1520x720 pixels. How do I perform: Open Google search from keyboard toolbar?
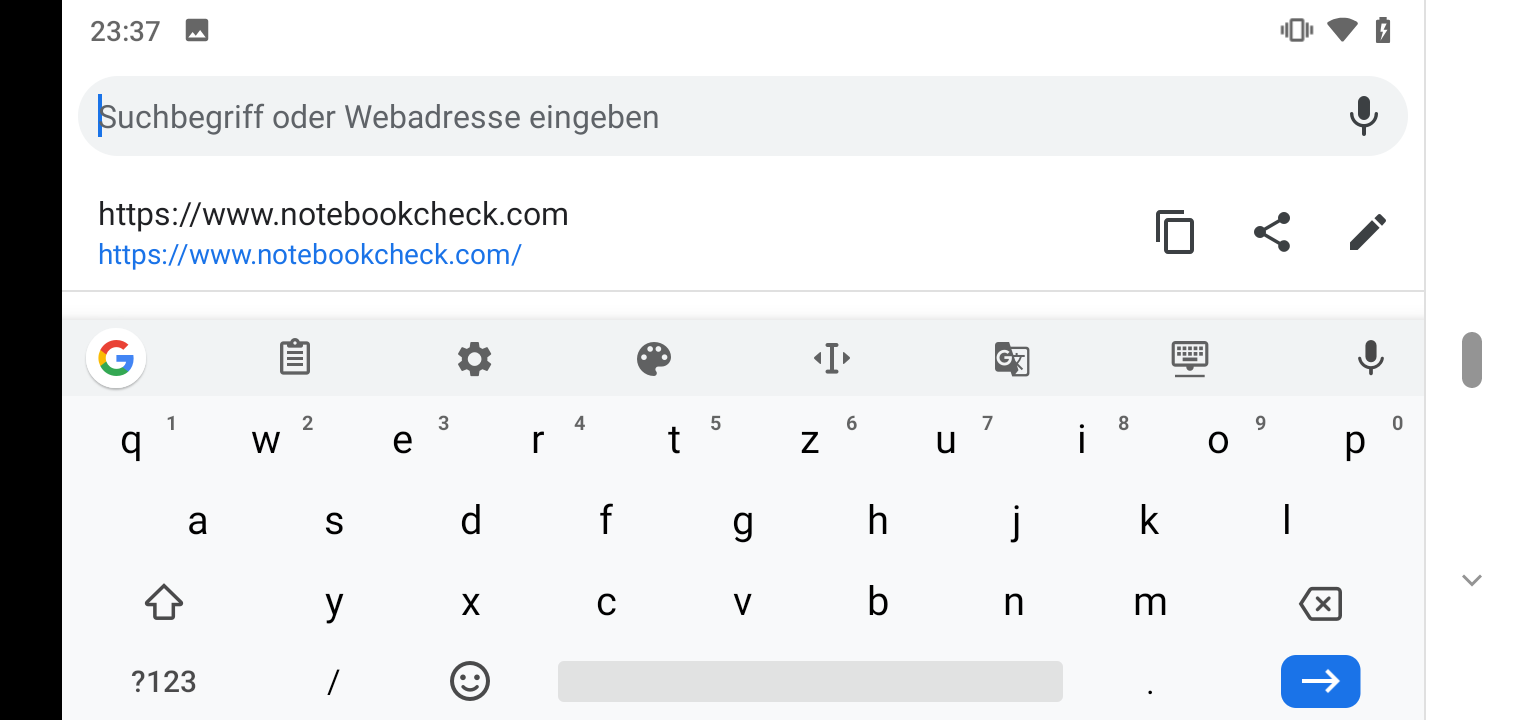[x=116, y=358]
